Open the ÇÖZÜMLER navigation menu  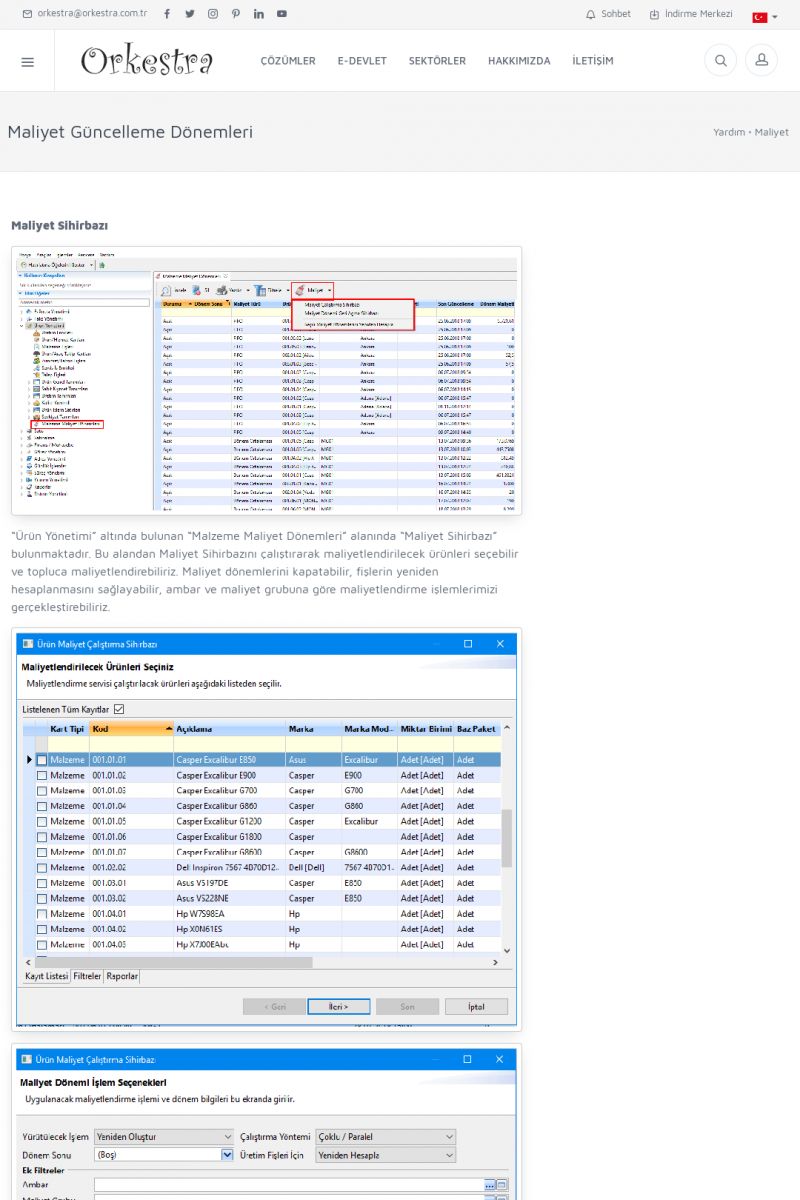(x=288, y=61)
